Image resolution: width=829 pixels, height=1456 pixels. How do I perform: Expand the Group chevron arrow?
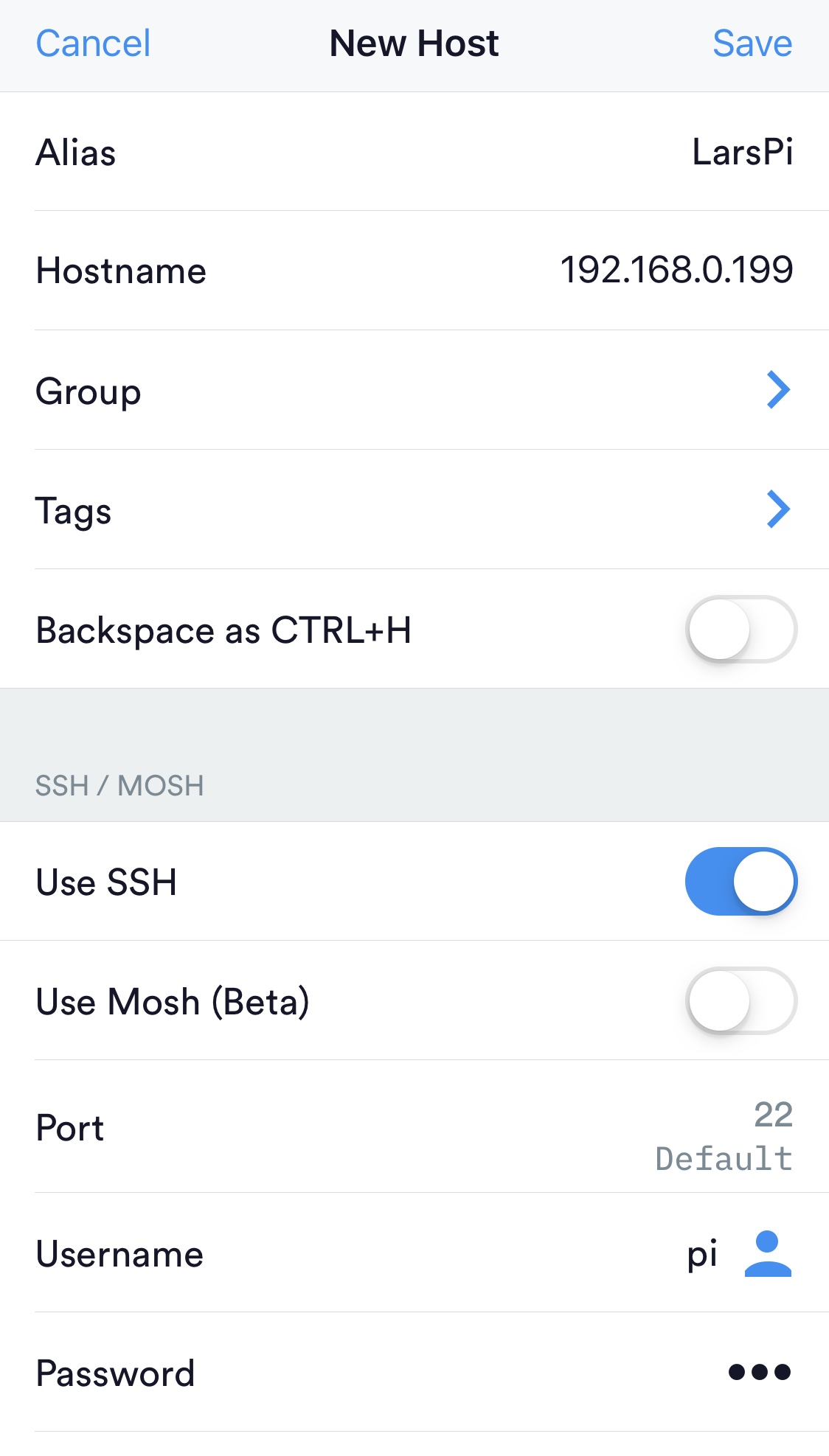(778, 390)
